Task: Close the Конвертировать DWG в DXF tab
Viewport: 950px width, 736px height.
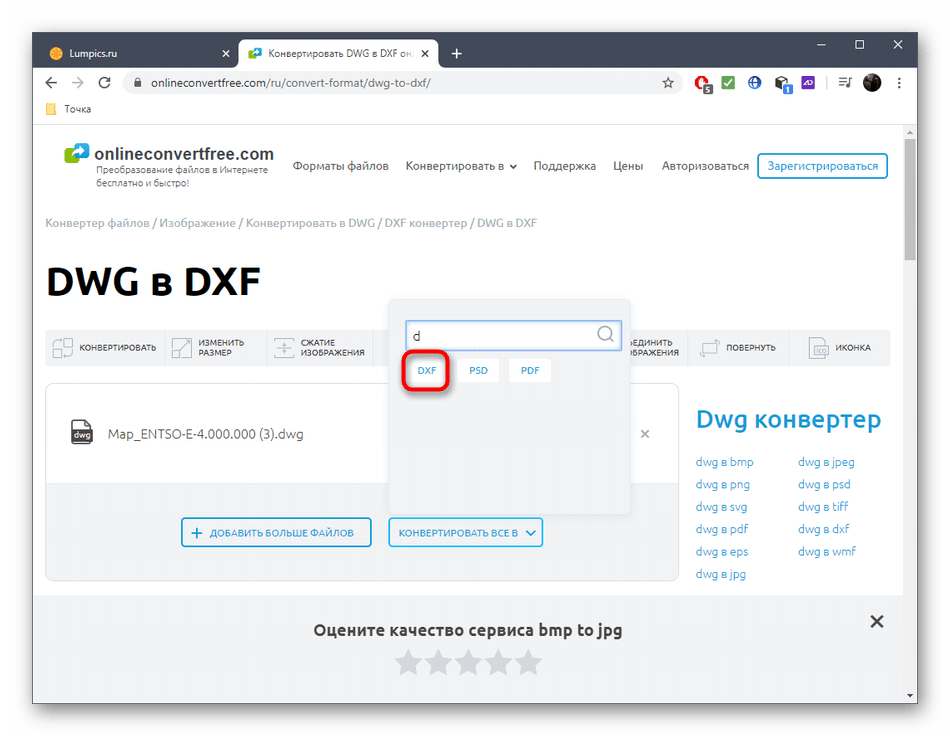Action: coord(425,53)
